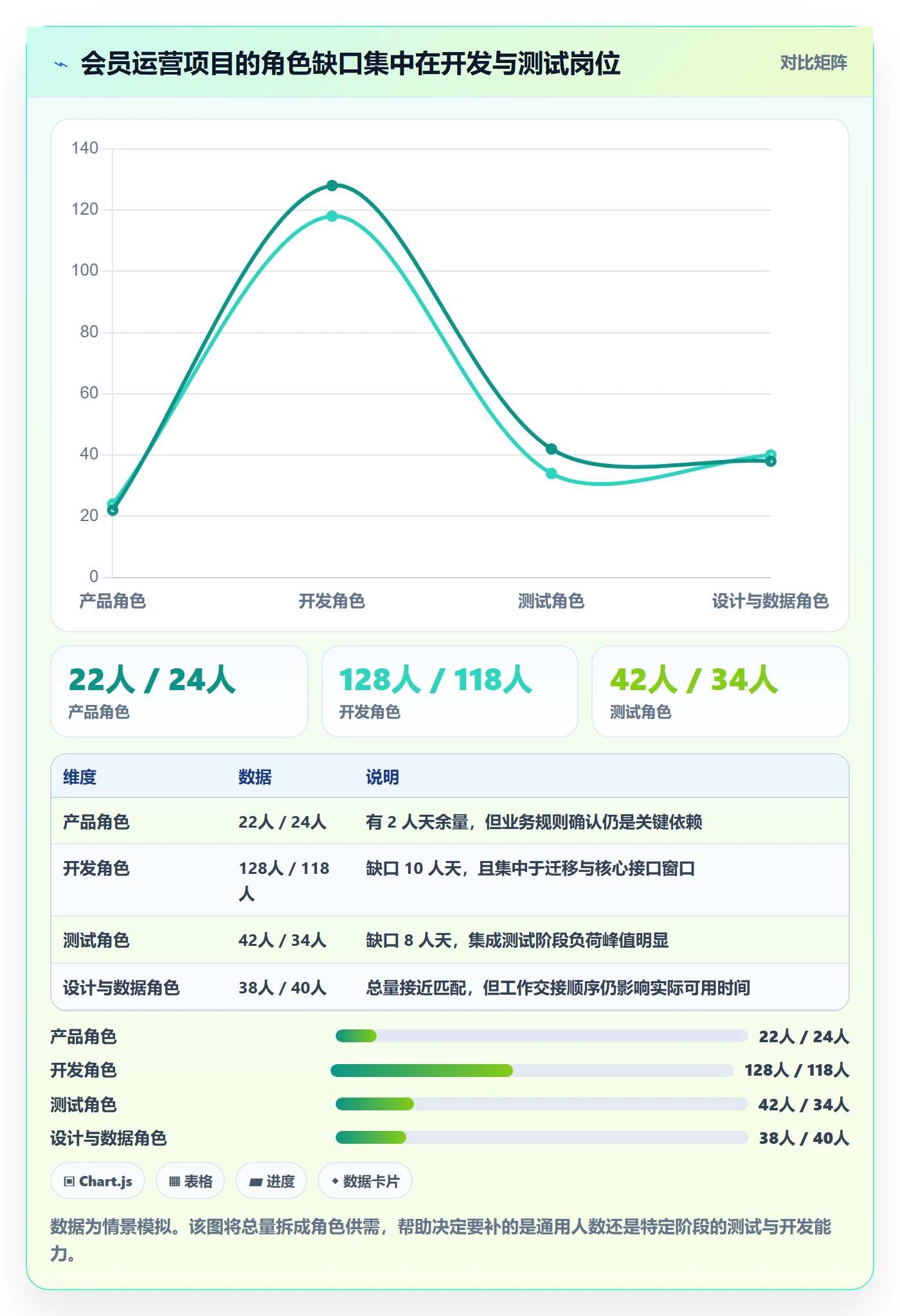
Task: Click the 数据 column header
Action: pyautogui.click(x=255, y=777)
